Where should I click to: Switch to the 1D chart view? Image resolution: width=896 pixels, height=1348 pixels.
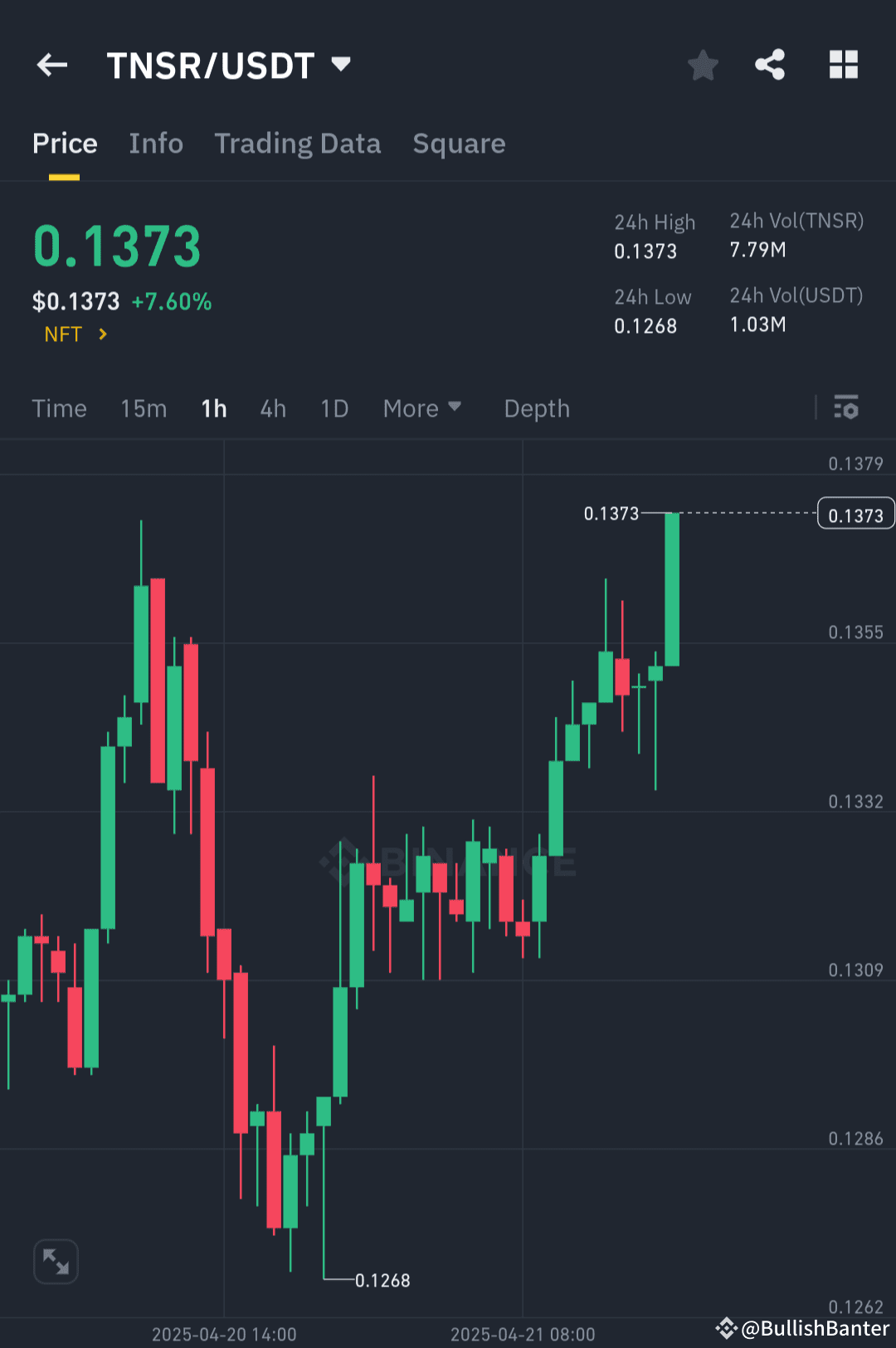pyautogui.click(x=334, y=408)
